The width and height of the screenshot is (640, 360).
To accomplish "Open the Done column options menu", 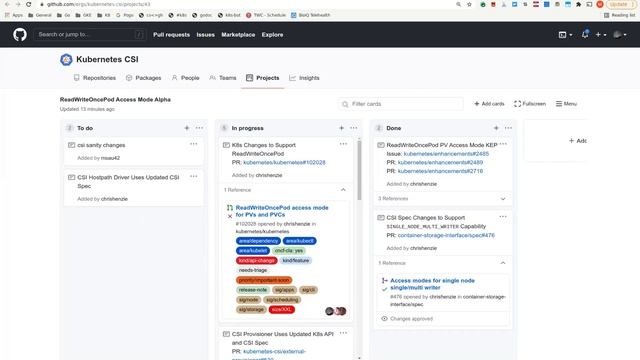I will coord(508,128).
